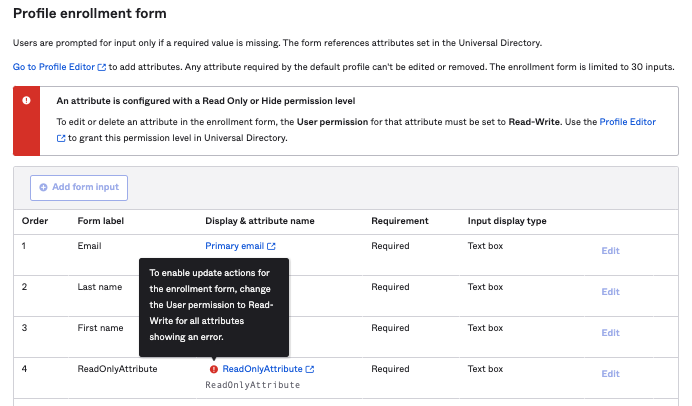Image resolution: width=692 pixels, height=406 pixels.
Task: Open the Go to Profile Editor link
Action: 54,67
